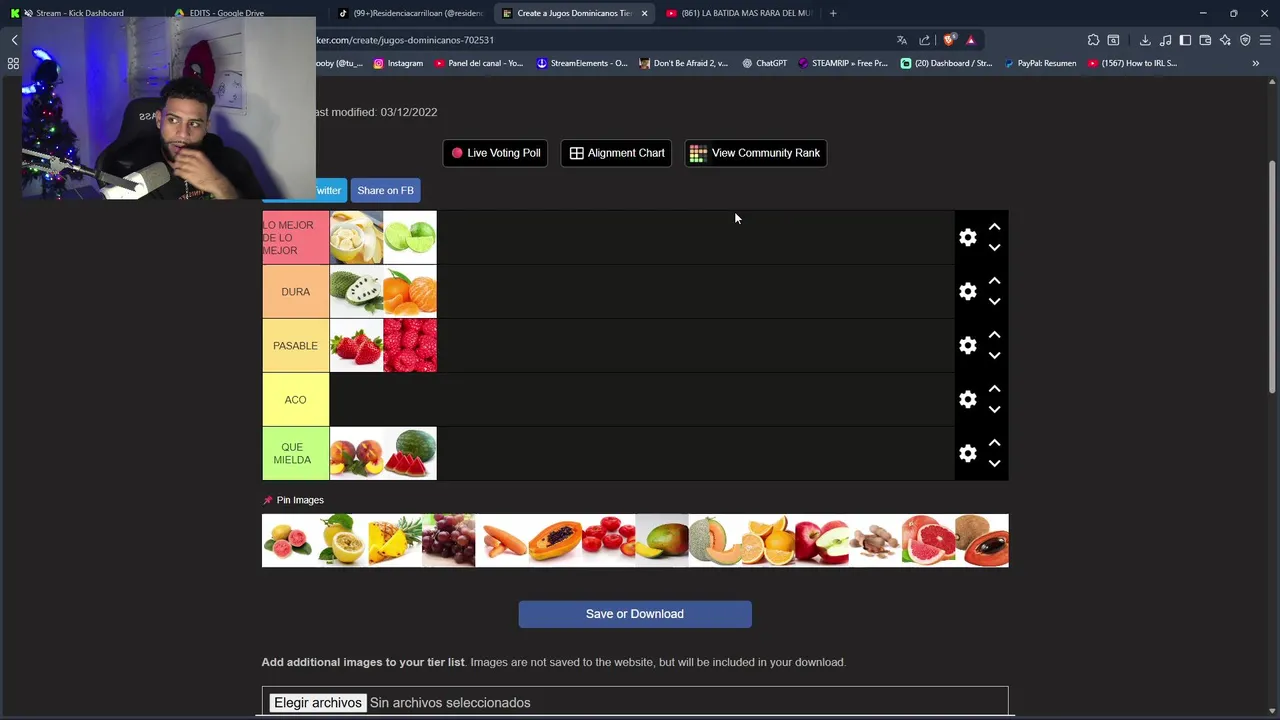Image resolution: width=1280 pixels, height=720 pixels.
Task: Start a Live Voting Poll
Action: [495, 153]
